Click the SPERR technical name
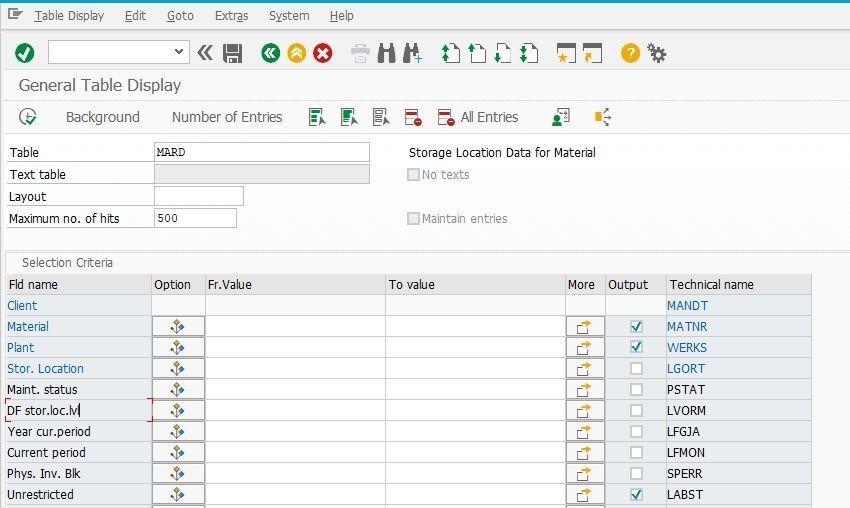The image size is (850, 508). [x=685, y=473]
